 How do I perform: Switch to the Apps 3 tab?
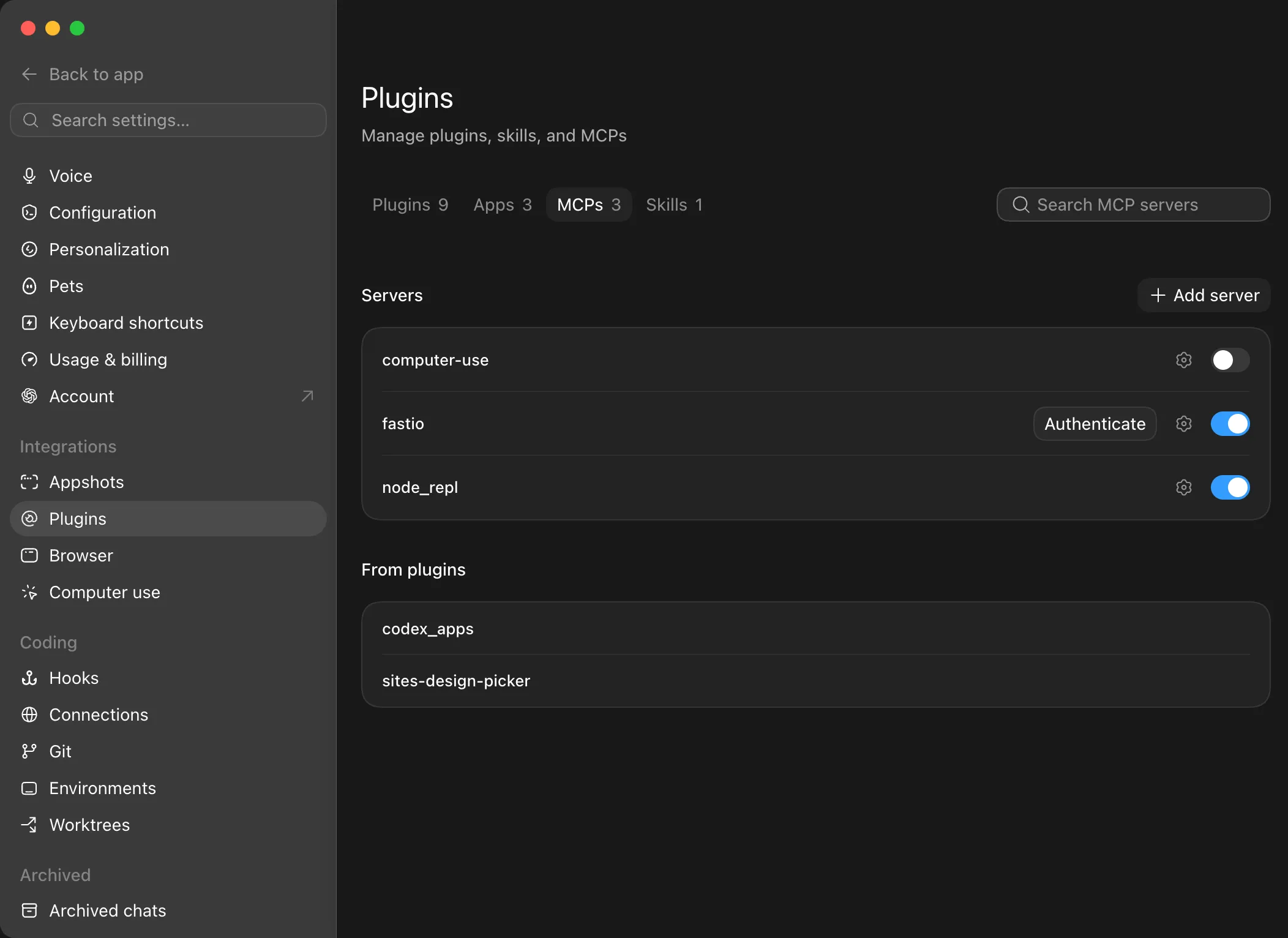[x=503, y=204]
